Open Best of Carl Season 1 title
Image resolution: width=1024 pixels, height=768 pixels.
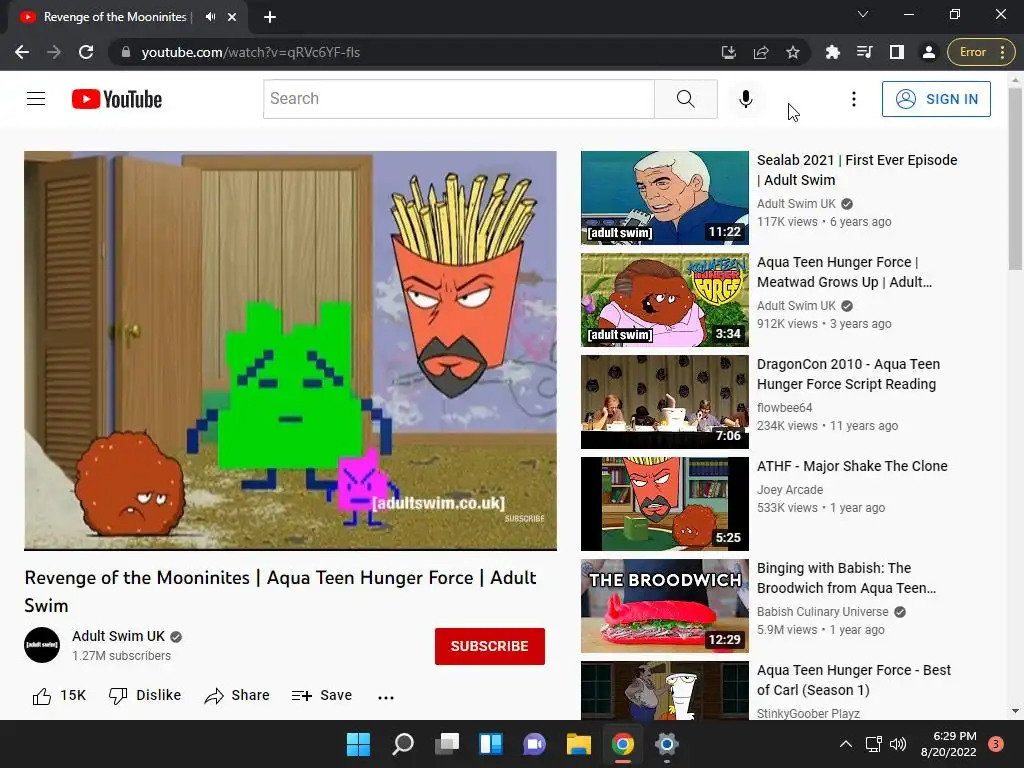pyautogui.click(x=854, y=680)
